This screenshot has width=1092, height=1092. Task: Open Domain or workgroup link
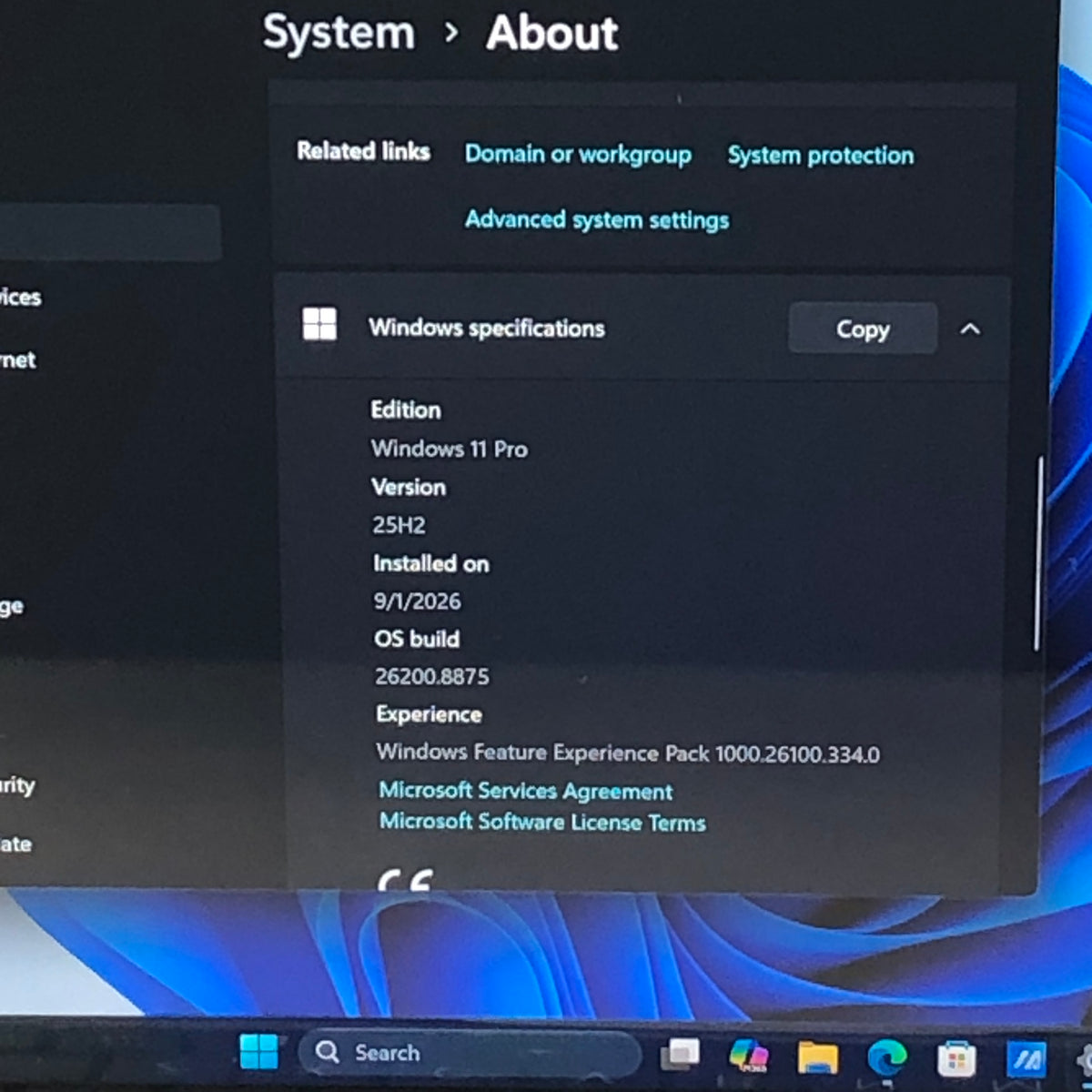(578, 155)
